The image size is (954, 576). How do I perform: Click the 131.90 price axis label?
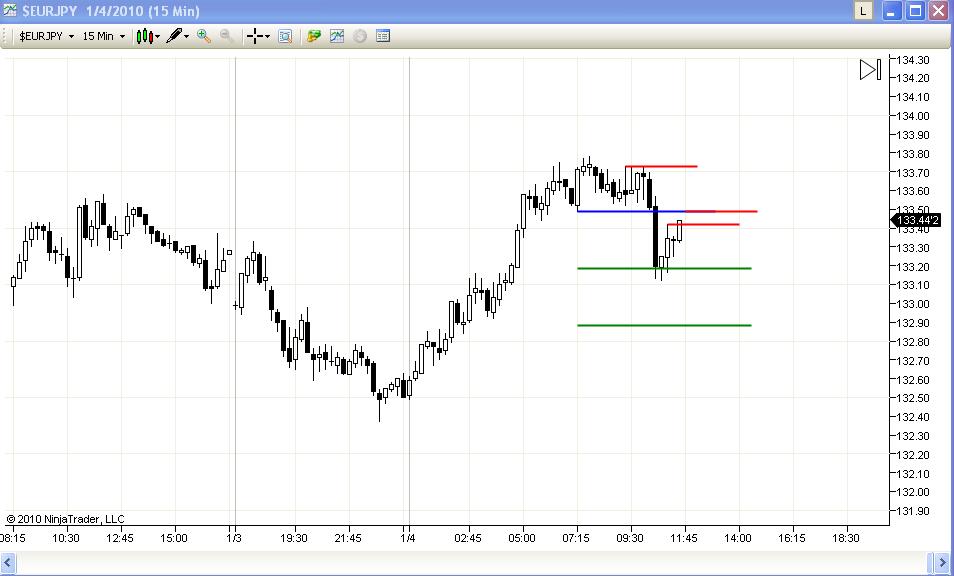[x=913, y=511]
